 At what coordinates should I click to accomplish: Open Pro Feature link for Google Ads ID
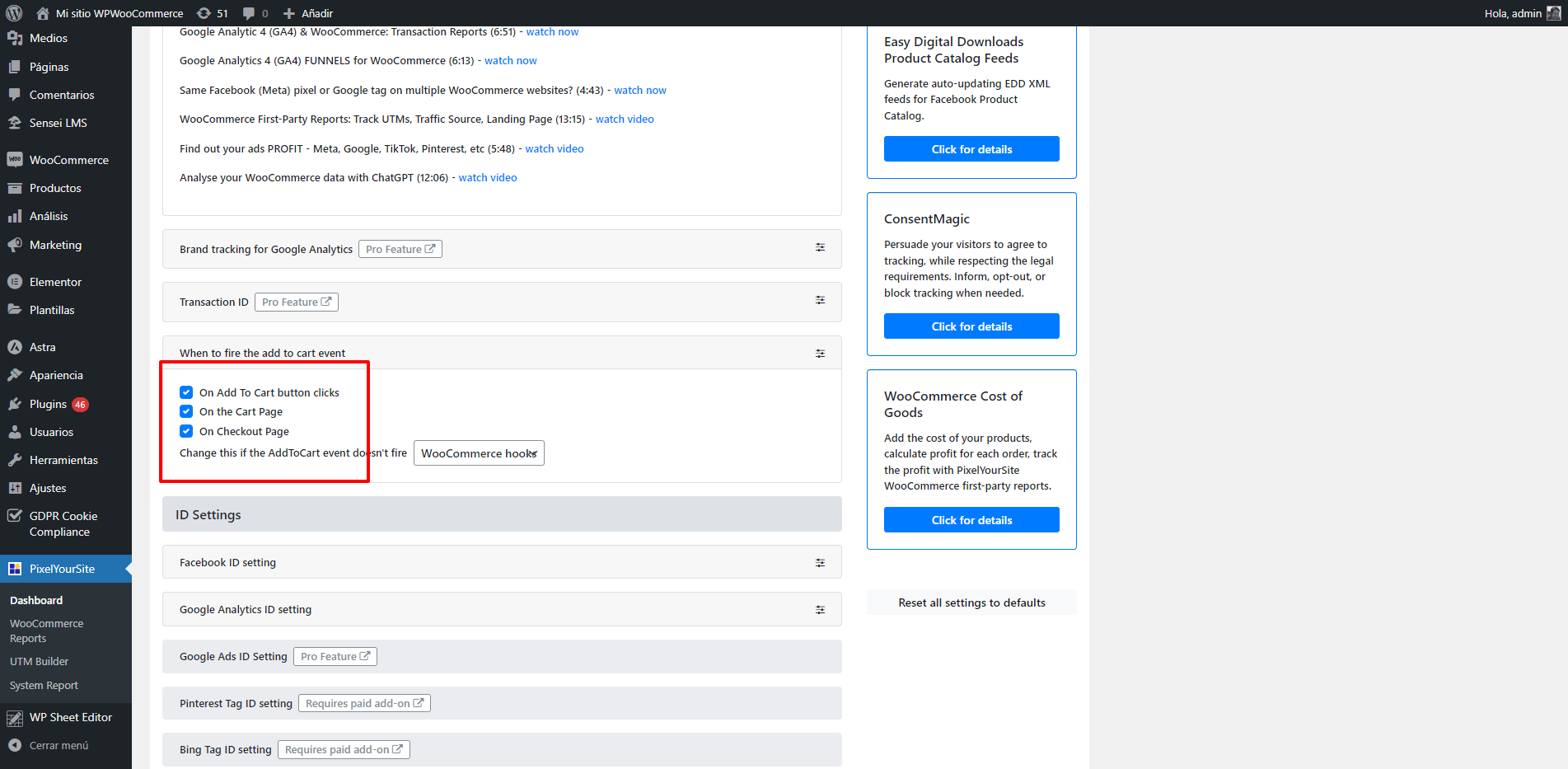tap(335, 656)
